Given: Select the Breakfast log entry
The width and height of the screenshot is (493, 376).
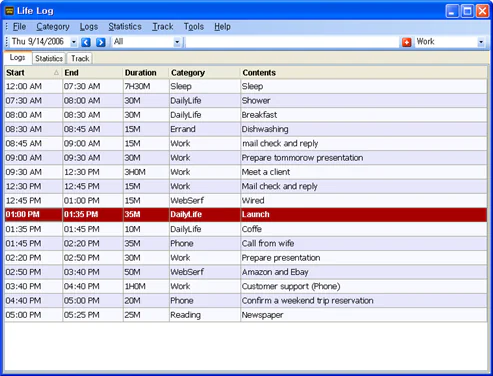Looking at the screenshot, I should 246,115.
